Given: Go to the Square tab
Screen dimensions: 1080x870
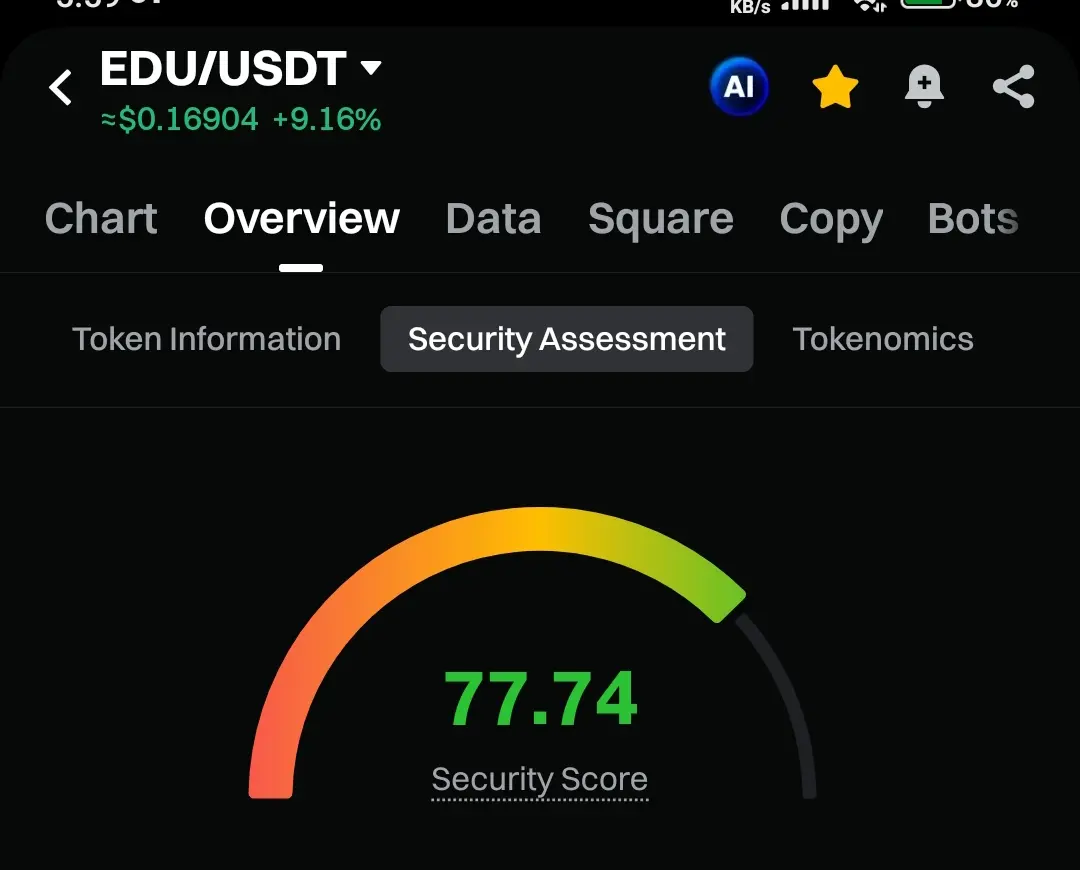Looking at the screenshot, I should click(661, 219).
